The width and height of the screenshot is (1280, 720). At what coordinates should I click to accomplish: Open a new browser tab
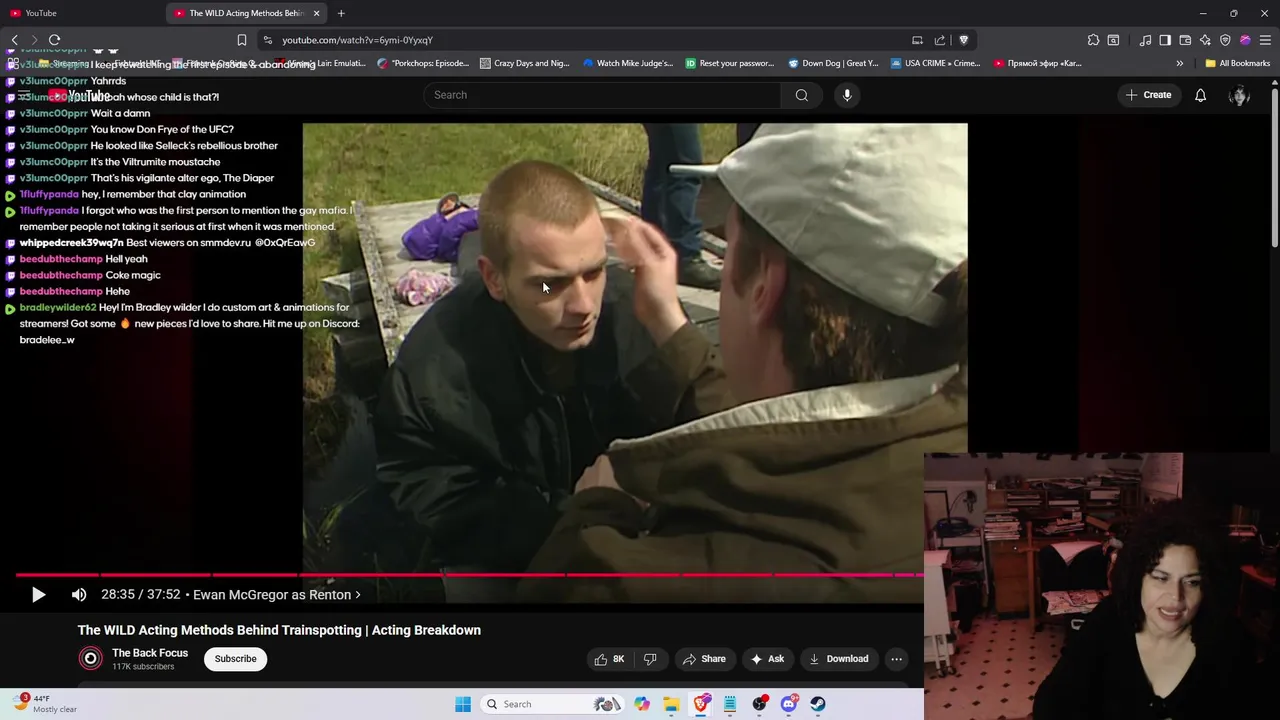(341, 13)
